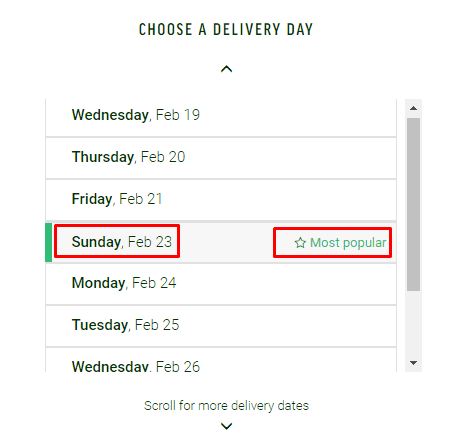Click 'Scroll for more delivery dates' text
Screen dimensions: 457x437
point(226,406)
